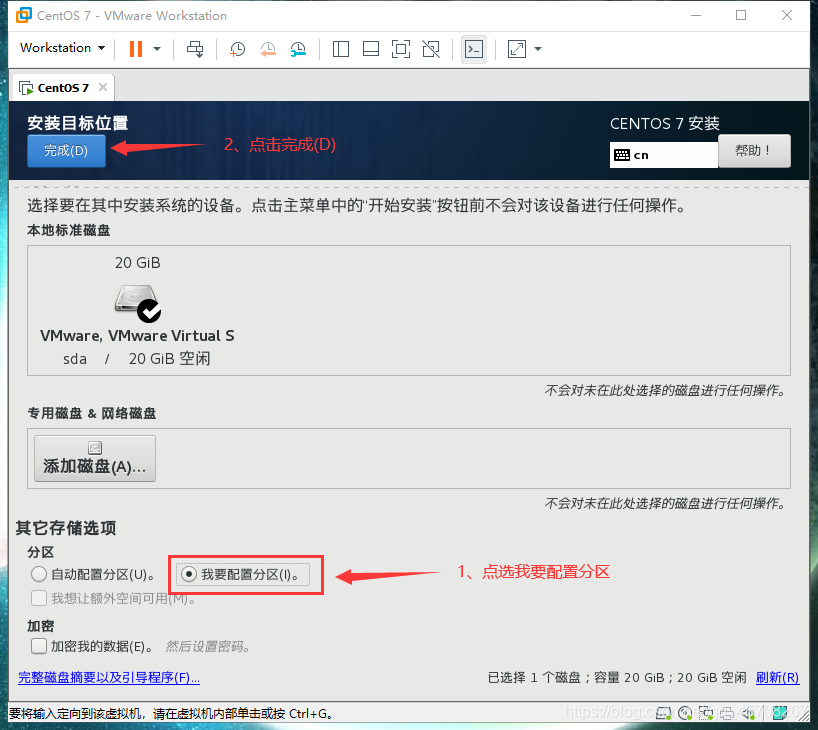The image size is (818, 730).
Task: Open the power options dropdown arrow
Action: pyautogui.click(x=157, y=49)
